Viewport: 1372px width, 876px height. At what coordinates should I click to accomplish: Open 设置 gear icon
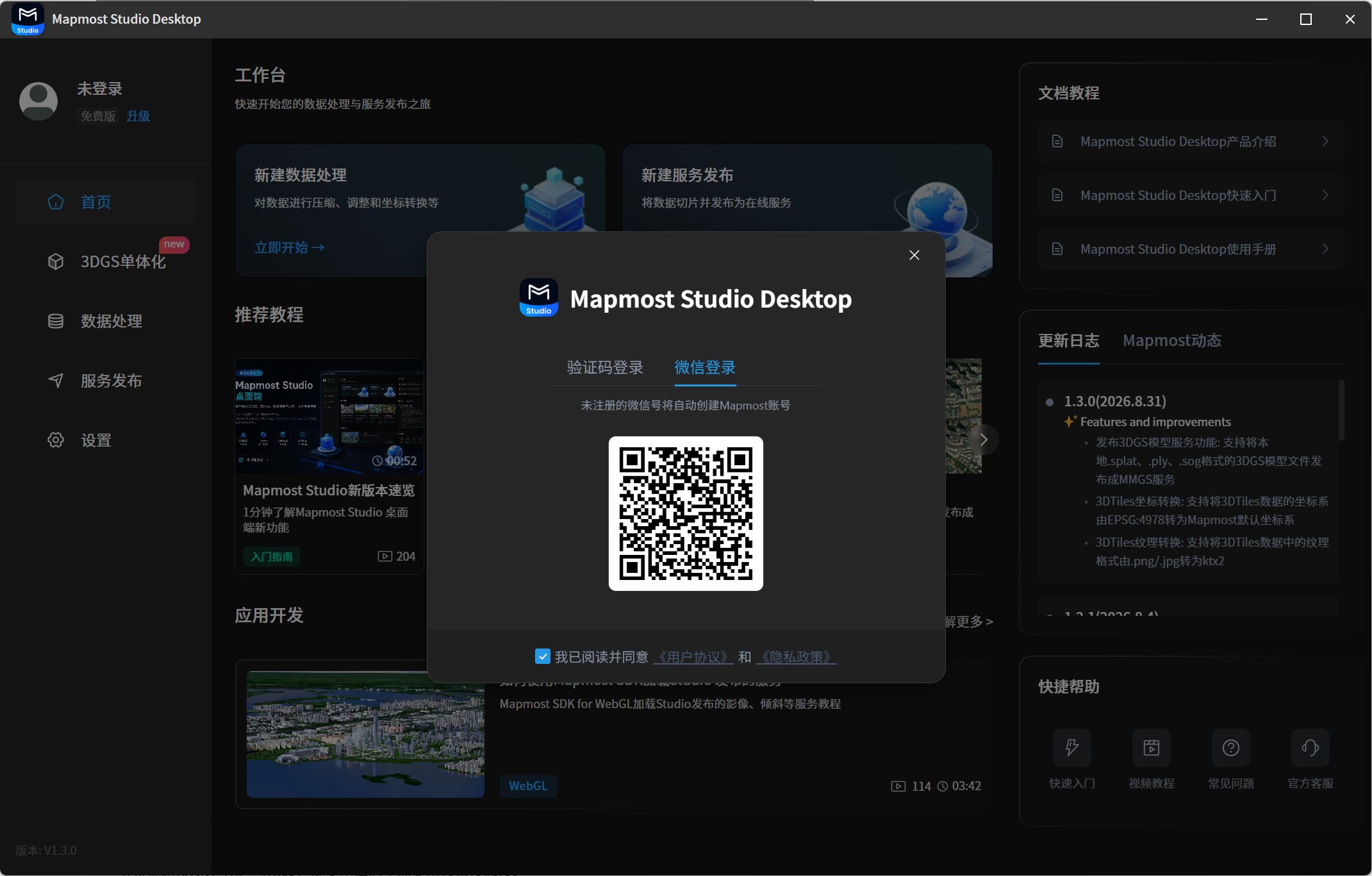[56, 440]
